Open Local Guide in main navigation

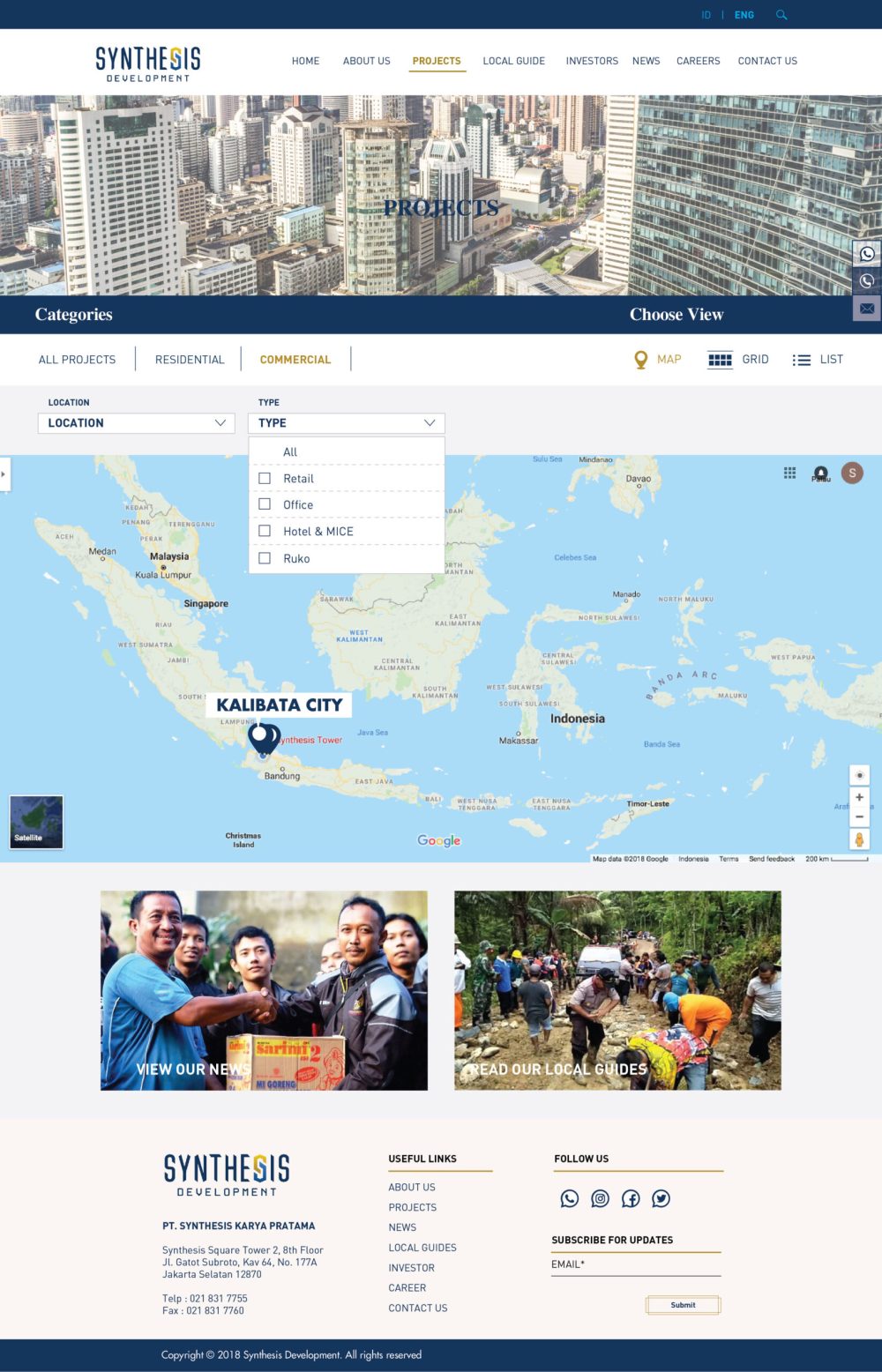click(x=514, y=61)
